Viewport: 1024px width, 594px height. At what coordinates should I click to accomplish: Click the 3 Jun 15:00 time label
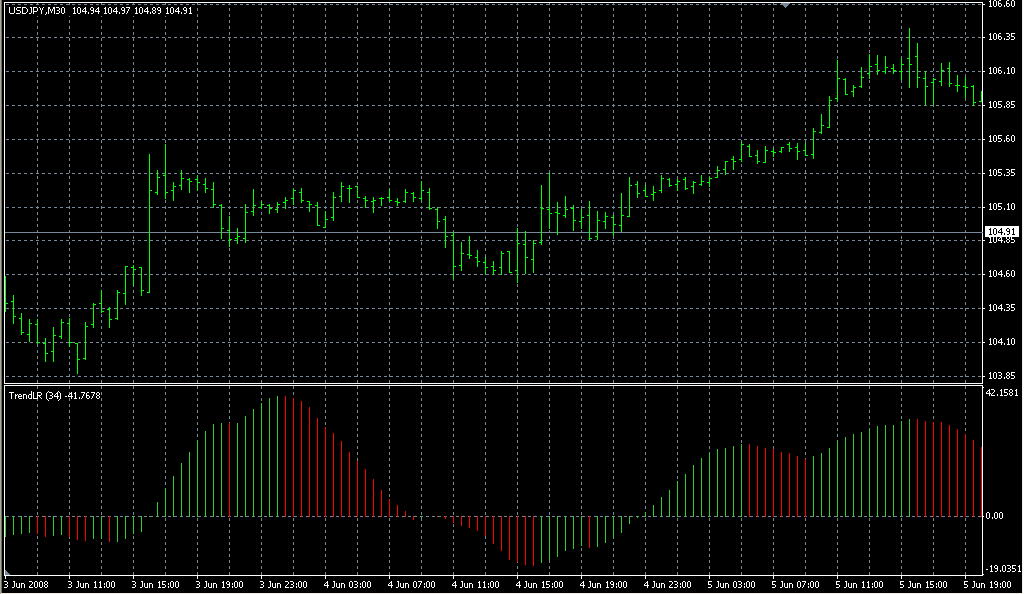pos(155,585)
